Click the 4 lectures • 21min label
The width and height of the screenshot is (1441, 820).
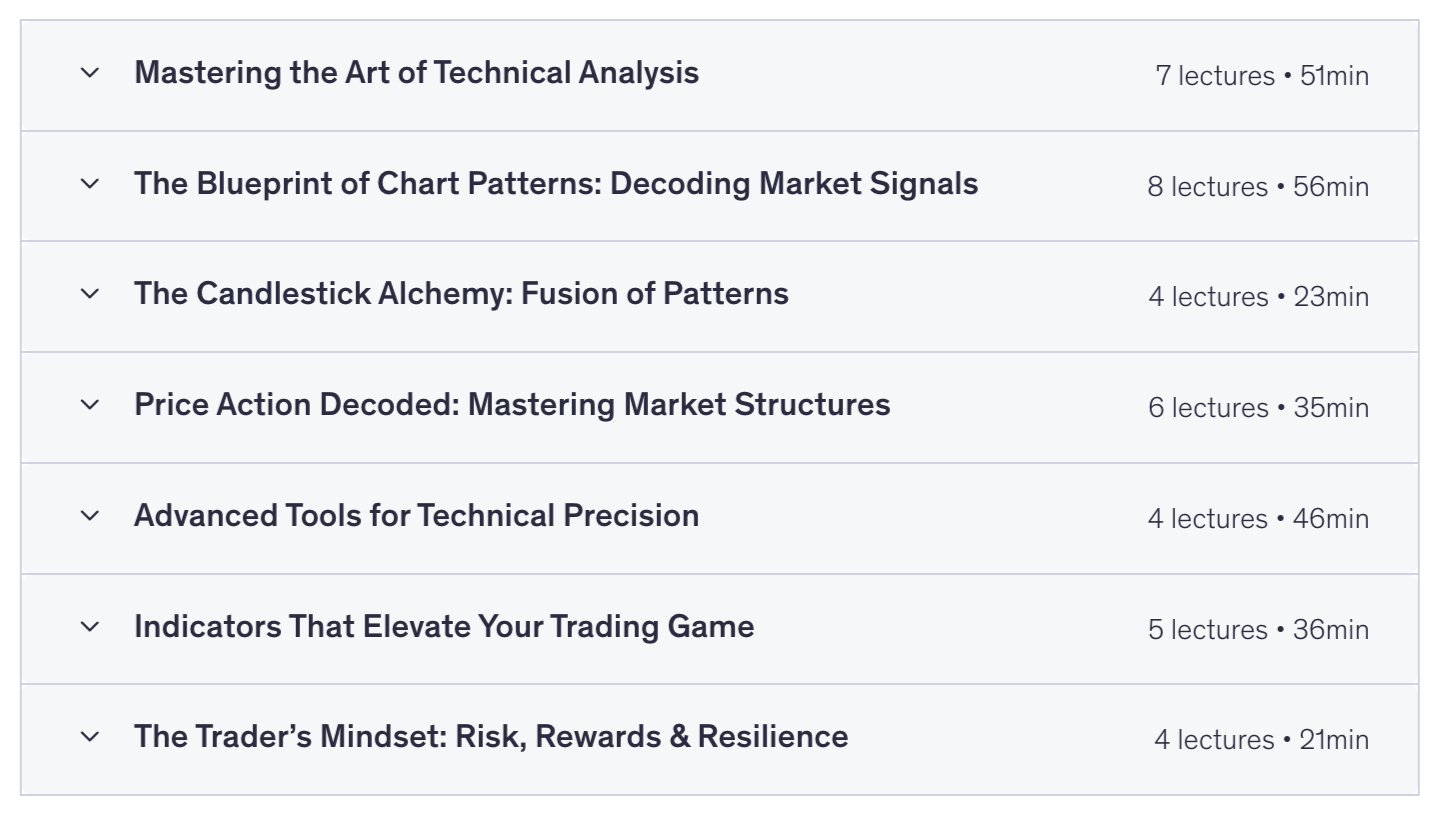1261,740
